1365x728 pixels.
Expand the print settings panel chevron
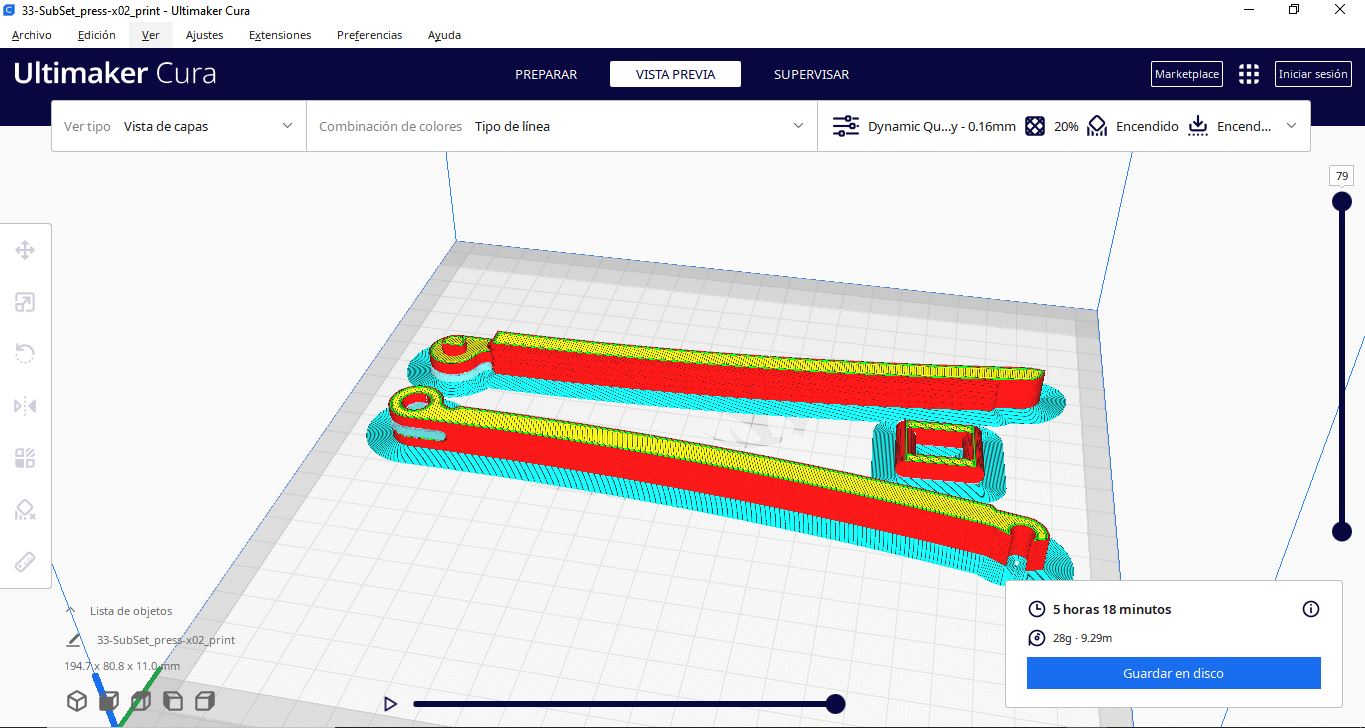tap(1291, 126)
